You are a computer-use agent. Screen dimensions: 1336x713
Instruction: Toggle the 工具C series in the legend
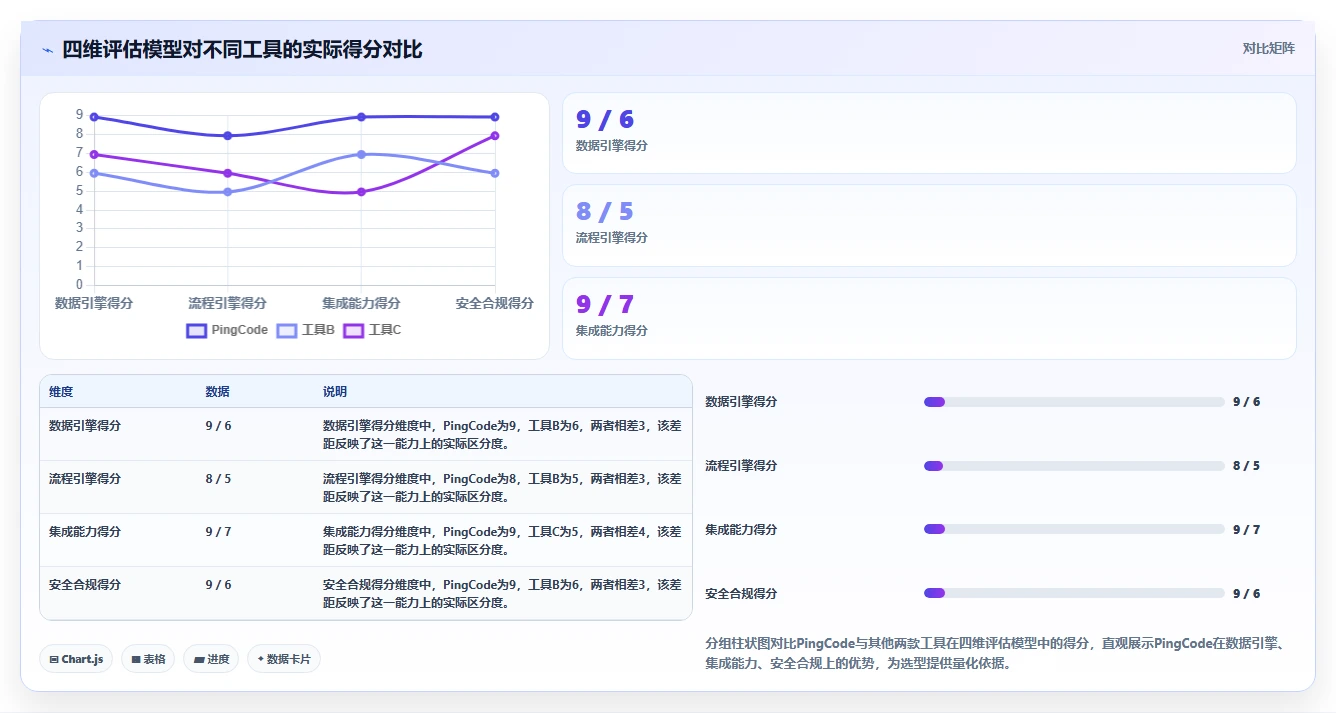(373, 330)
